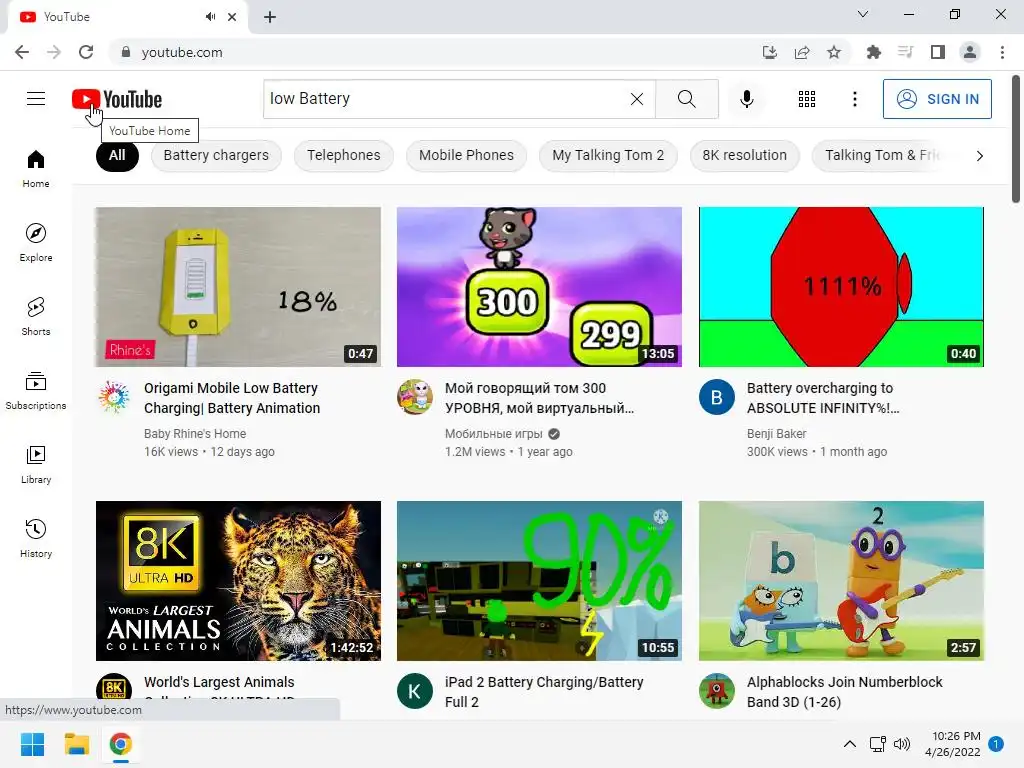Screen dimensions: 1024x768
Task: Click the browser back arrow
Action: (x=22, y=52)
